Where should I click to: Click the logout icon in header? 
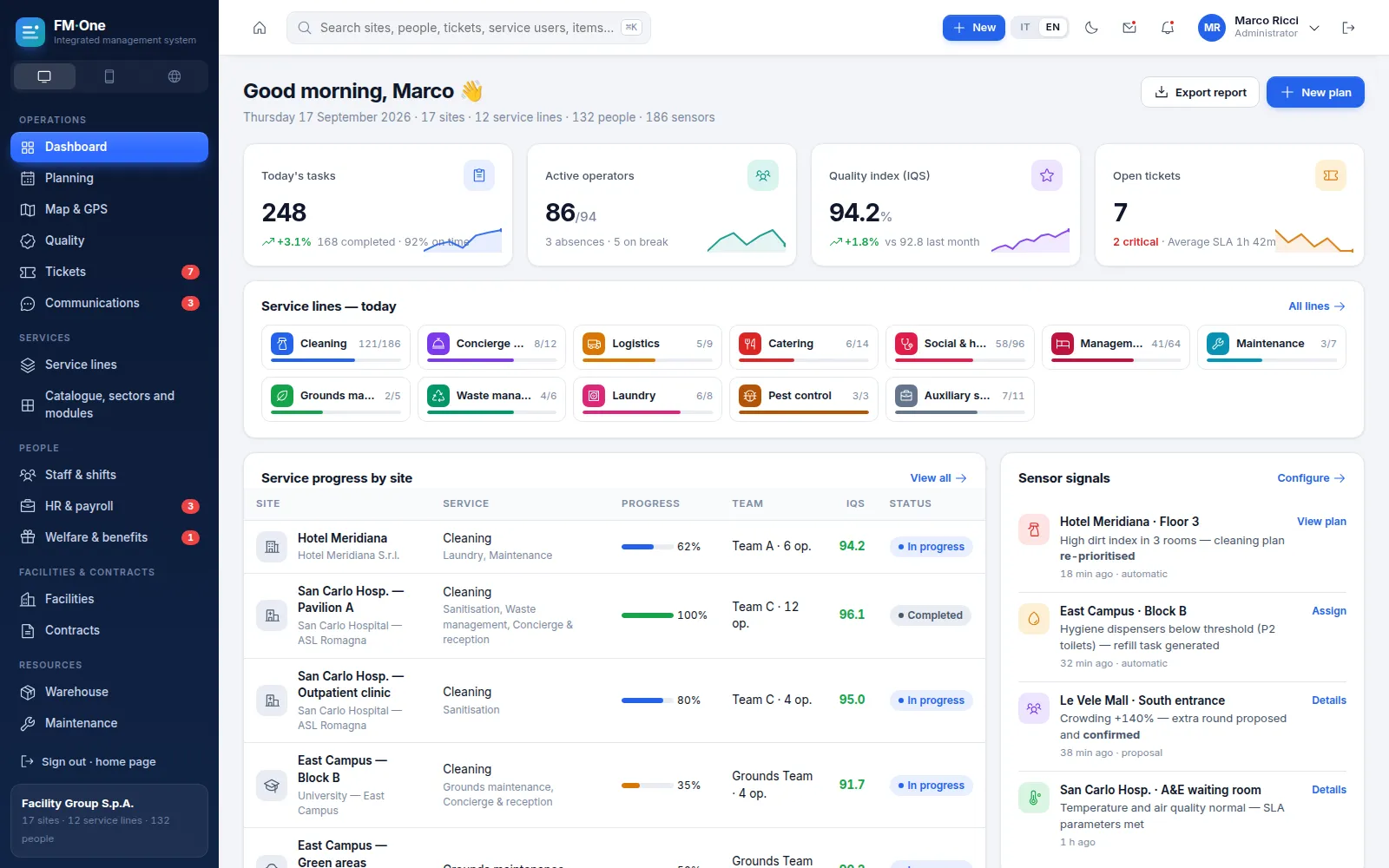pos(1348,28)
